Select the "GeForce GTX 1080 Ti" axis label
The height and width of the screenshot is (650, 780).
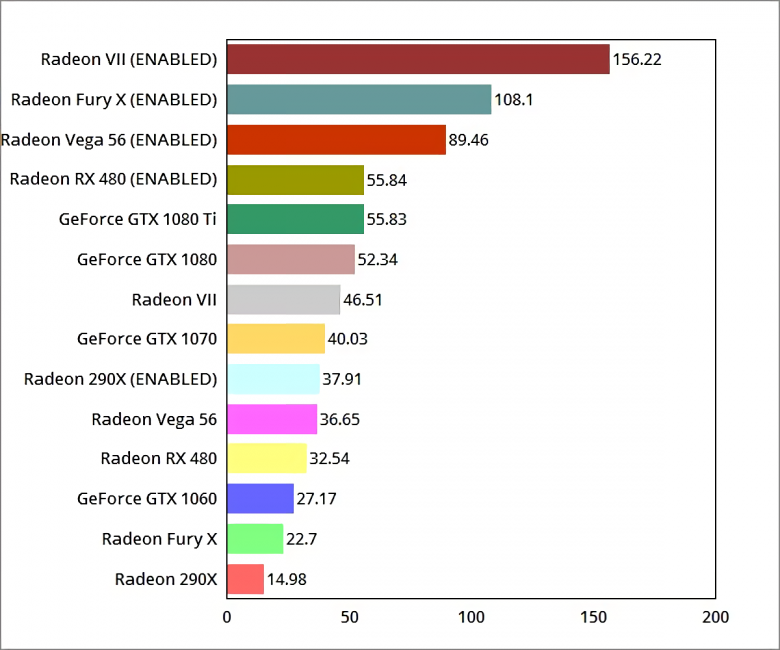point(138,219)
